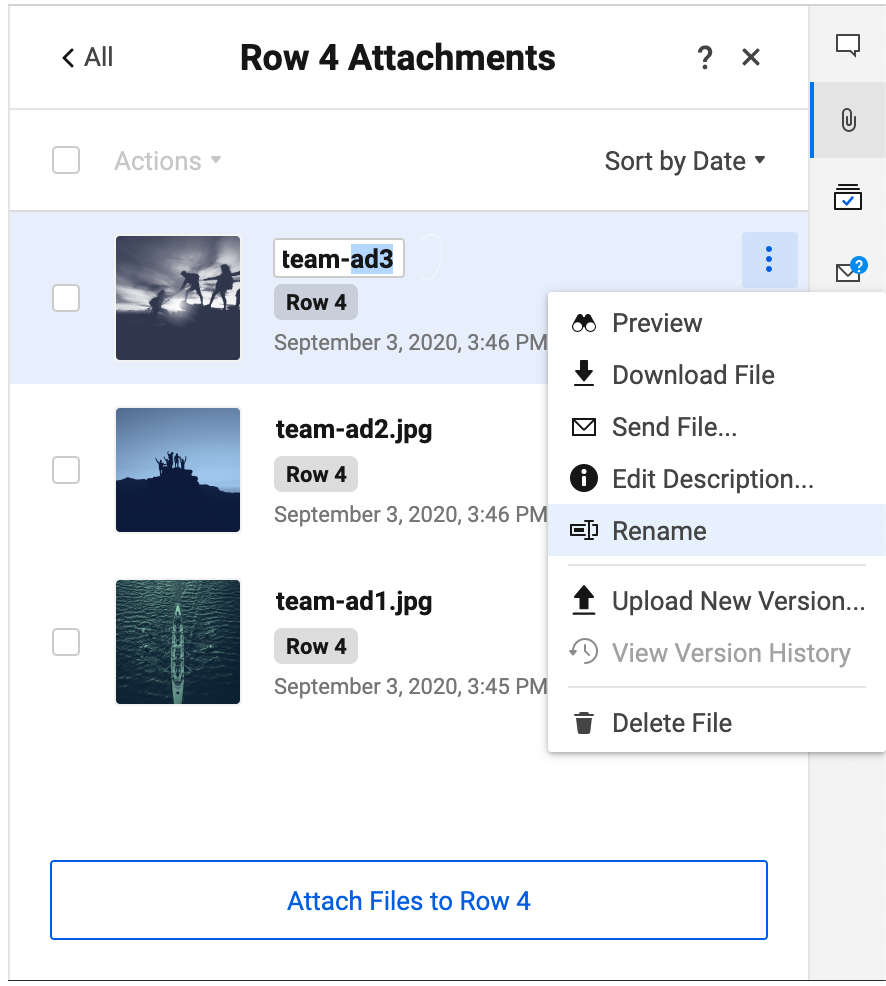Viewport: 886px width, 986px height.
Task: Tick the checkbox for team-ad1.jpg
Action: 66,642
